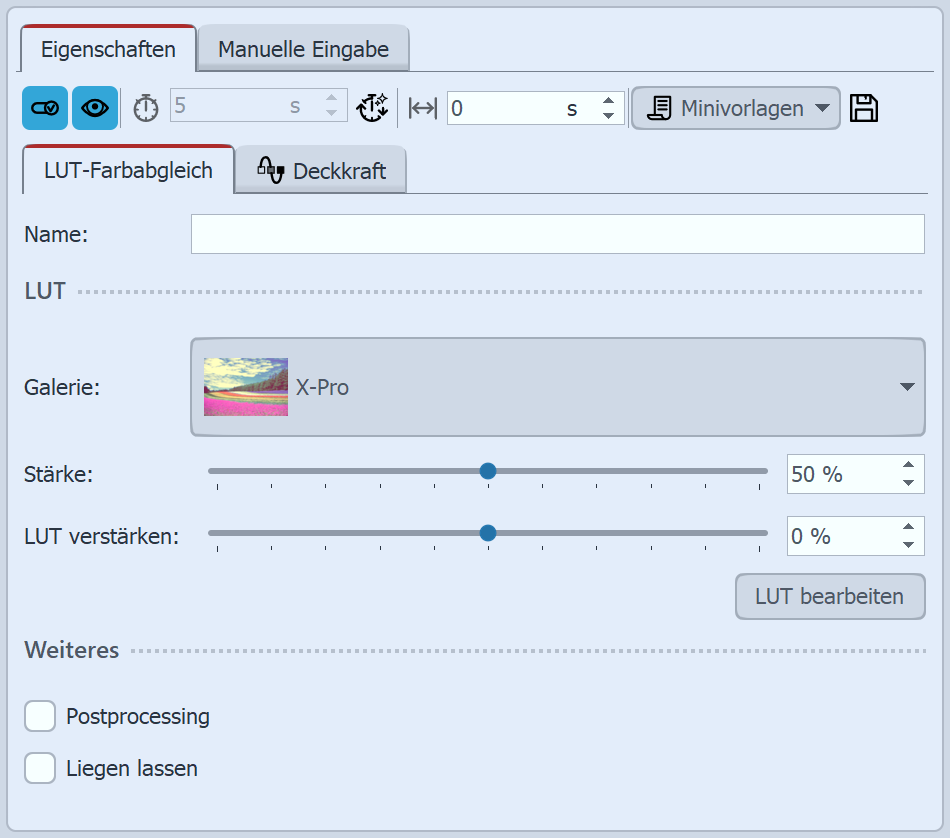
Task: Click the link toggle icon in the toolbar
Action: point(45,109)
